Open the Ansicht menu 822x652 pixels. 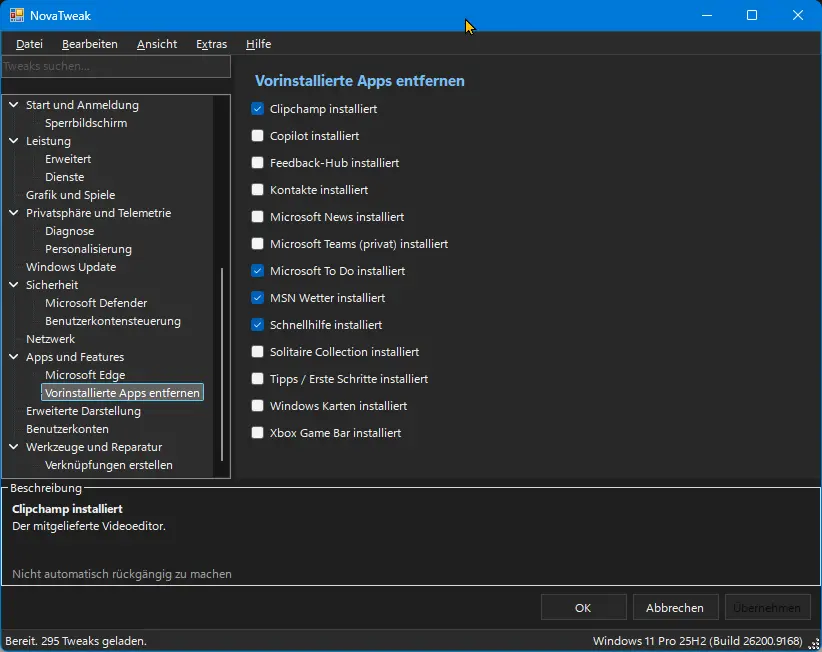tap(157, 44)
